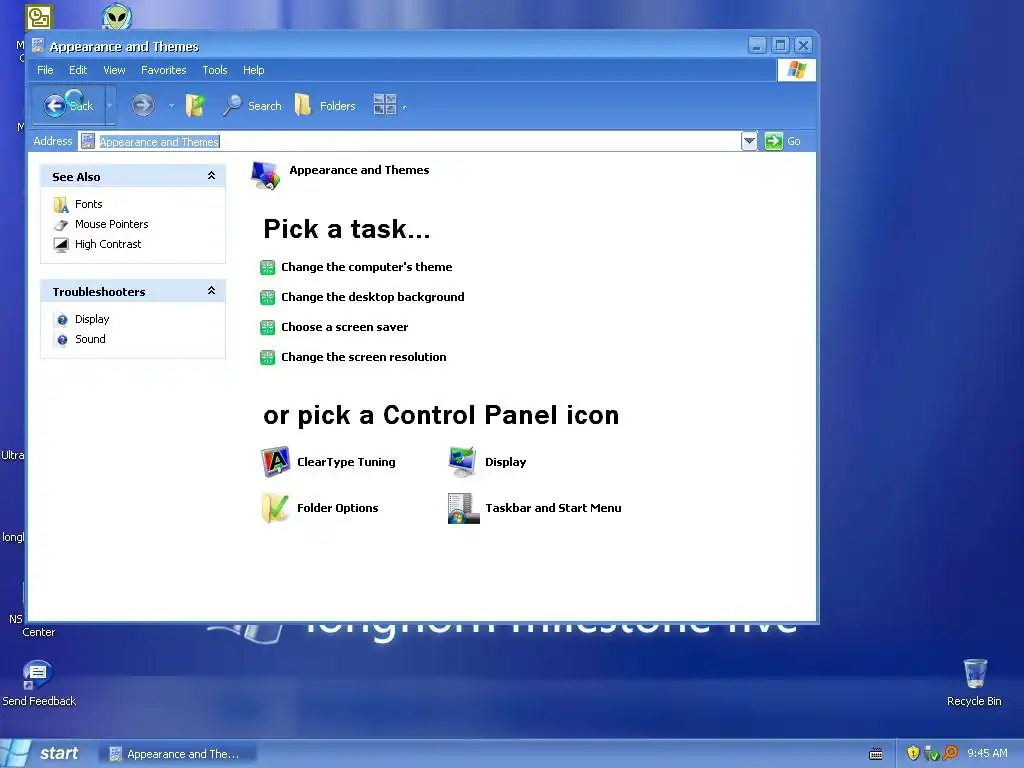Image resolution: width=1024 pixels, height=768 pixels.
Task: Open the address bar dropdown arrow
Action: click(x=749, y=141)
